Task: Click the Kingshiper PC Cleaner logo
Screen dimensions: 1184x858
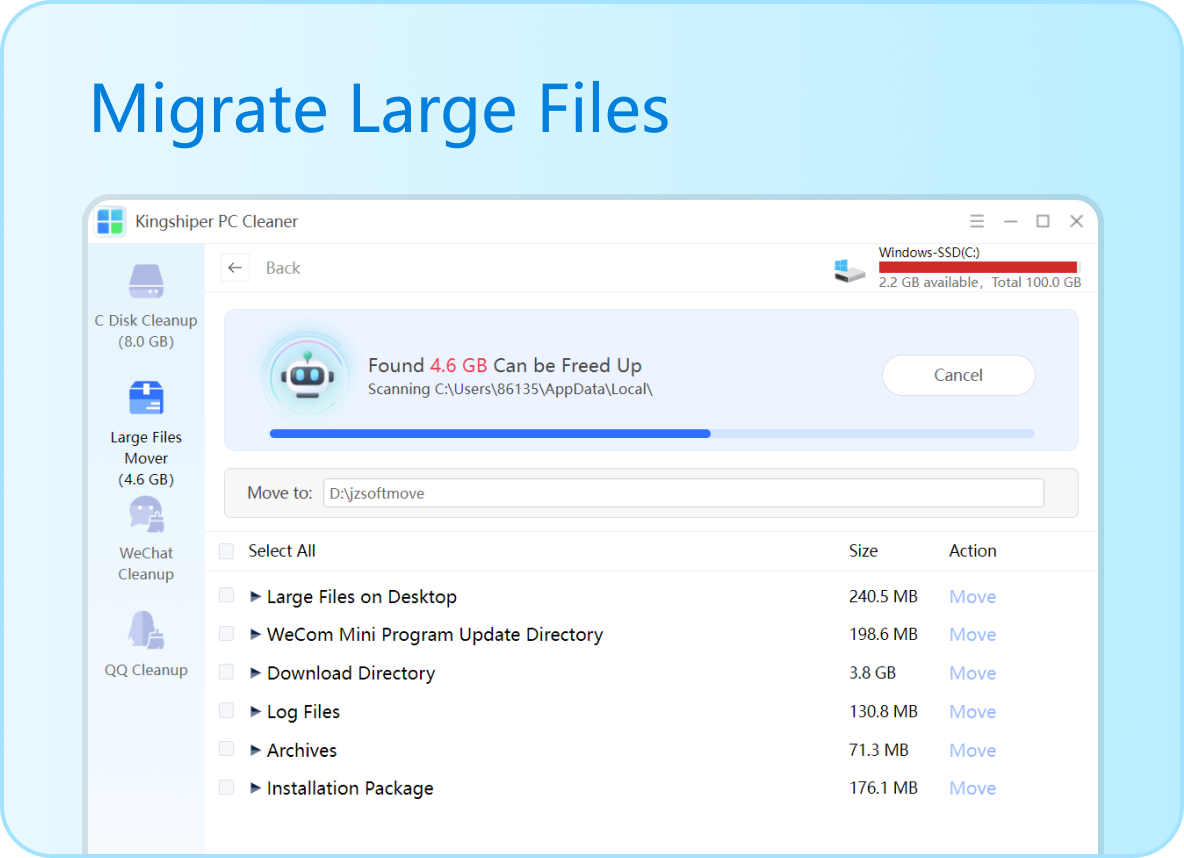Action: pos(110,221)
